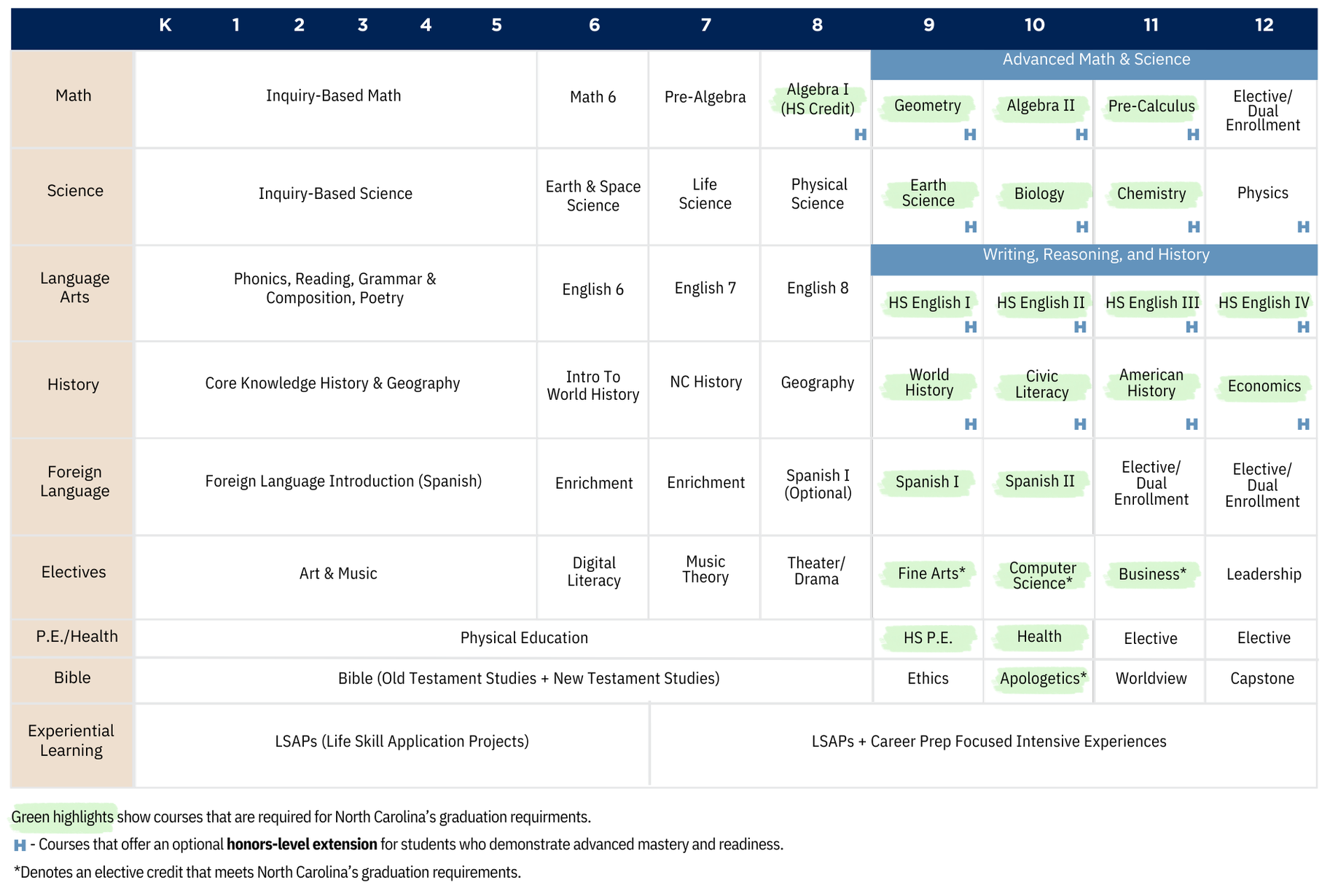Click the H icon in Algebra I cell
This screenshot has width=1330, height=896.
click(x=860, y=135)
